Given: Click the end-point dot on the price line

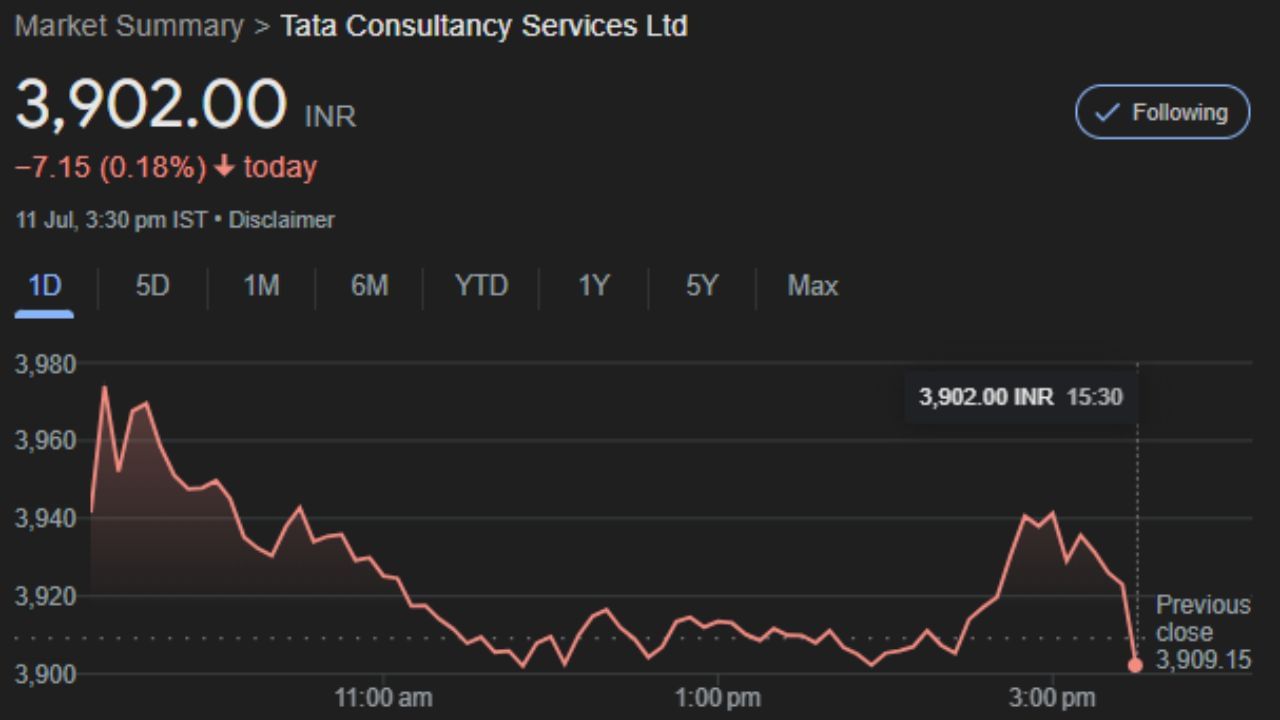Looking at the screenshot, I should pyautogui.click(x=1135, y=665).
